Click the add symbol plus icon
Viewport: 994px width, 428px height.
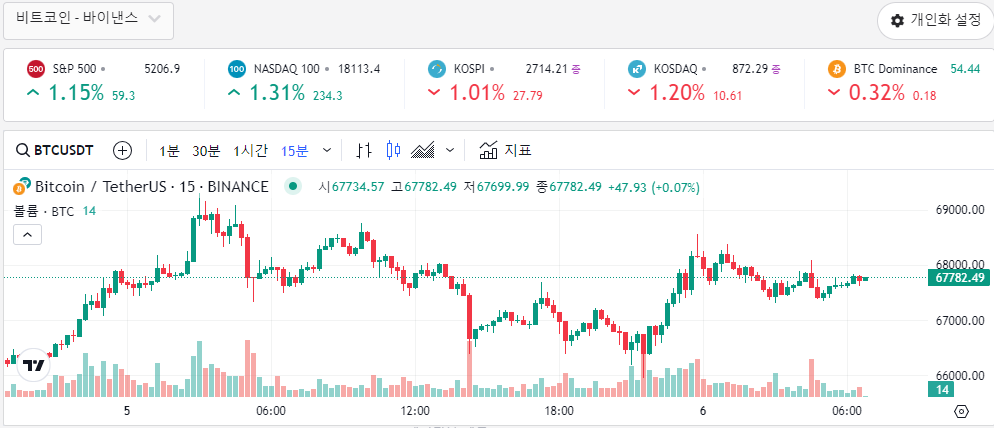[x=122, y=151]
